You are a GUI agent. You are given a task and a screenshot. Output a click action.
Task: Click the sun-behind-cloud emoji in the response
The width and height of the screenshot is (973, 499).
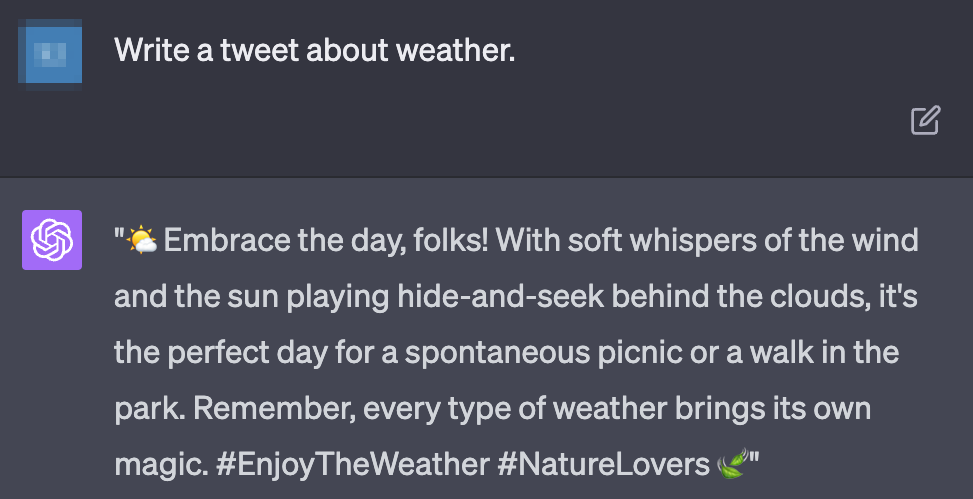click(x=141, y=241)
